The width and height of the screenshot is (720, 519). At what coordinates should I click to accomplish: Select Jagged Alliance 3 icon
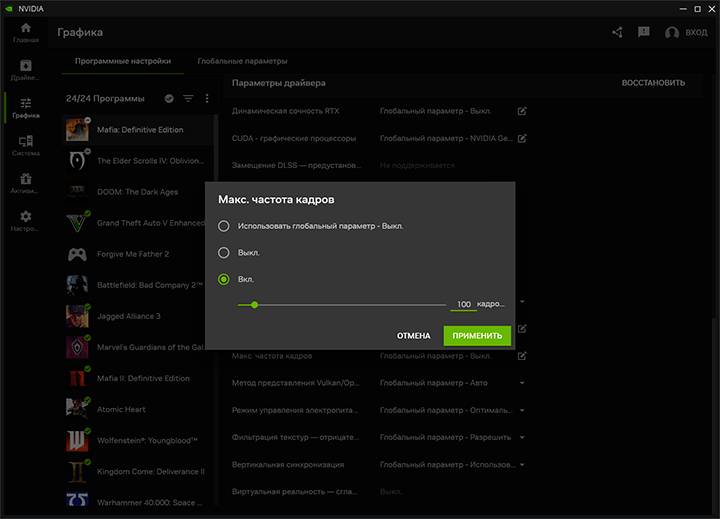tap(77, 316)
